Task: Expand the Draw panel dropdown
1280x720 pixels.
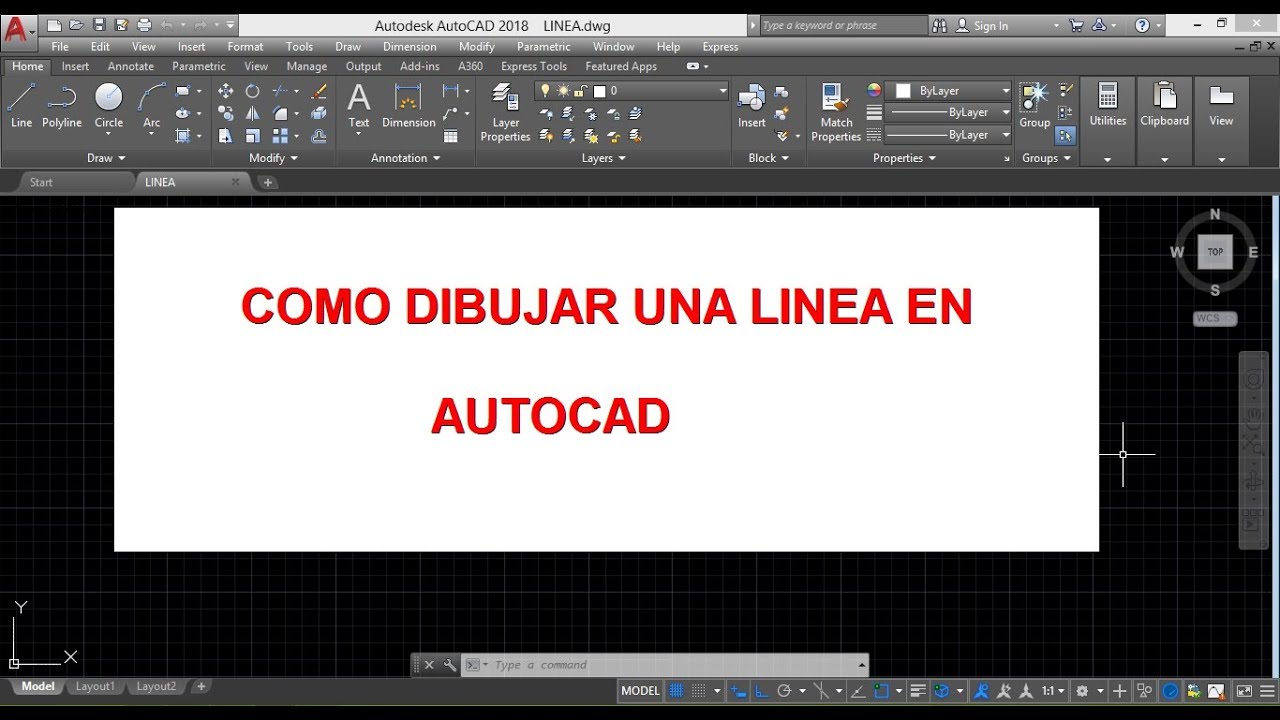Action: coord(107,158)
